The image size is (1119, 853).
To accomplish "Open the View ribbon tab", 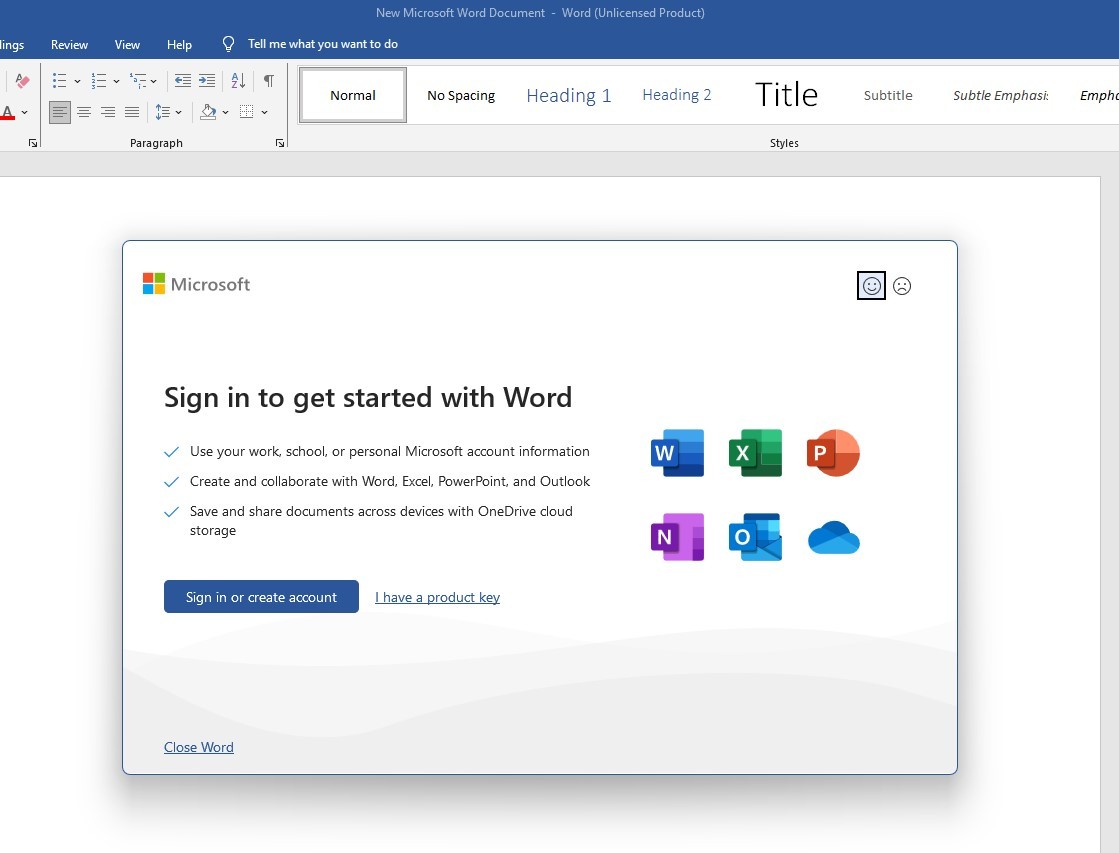I will tap(127, 44).
